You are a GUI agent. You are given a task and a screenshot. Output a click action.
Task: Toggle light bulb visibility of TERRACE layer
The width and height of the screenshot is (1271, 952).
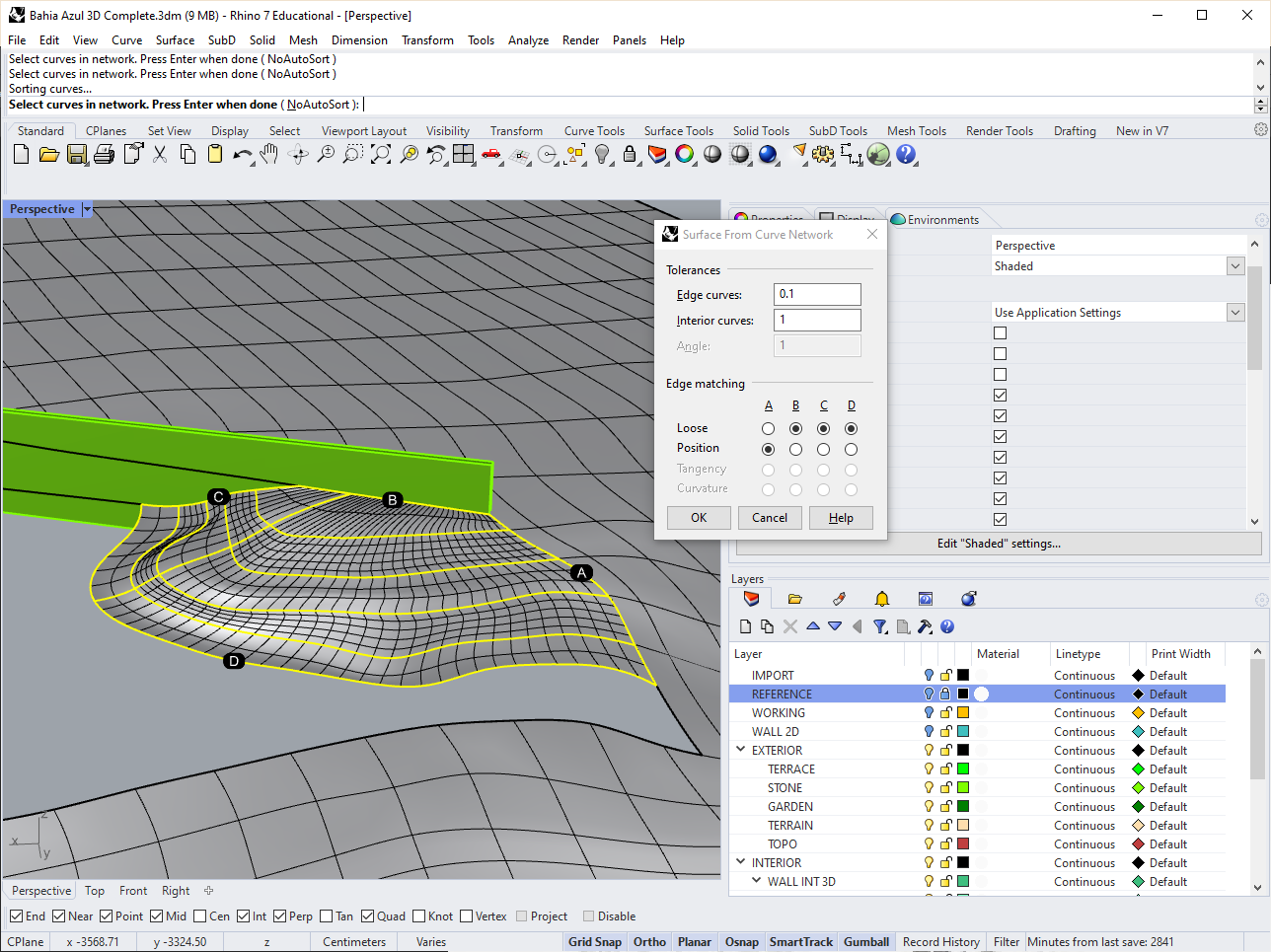tap(929, 769)
